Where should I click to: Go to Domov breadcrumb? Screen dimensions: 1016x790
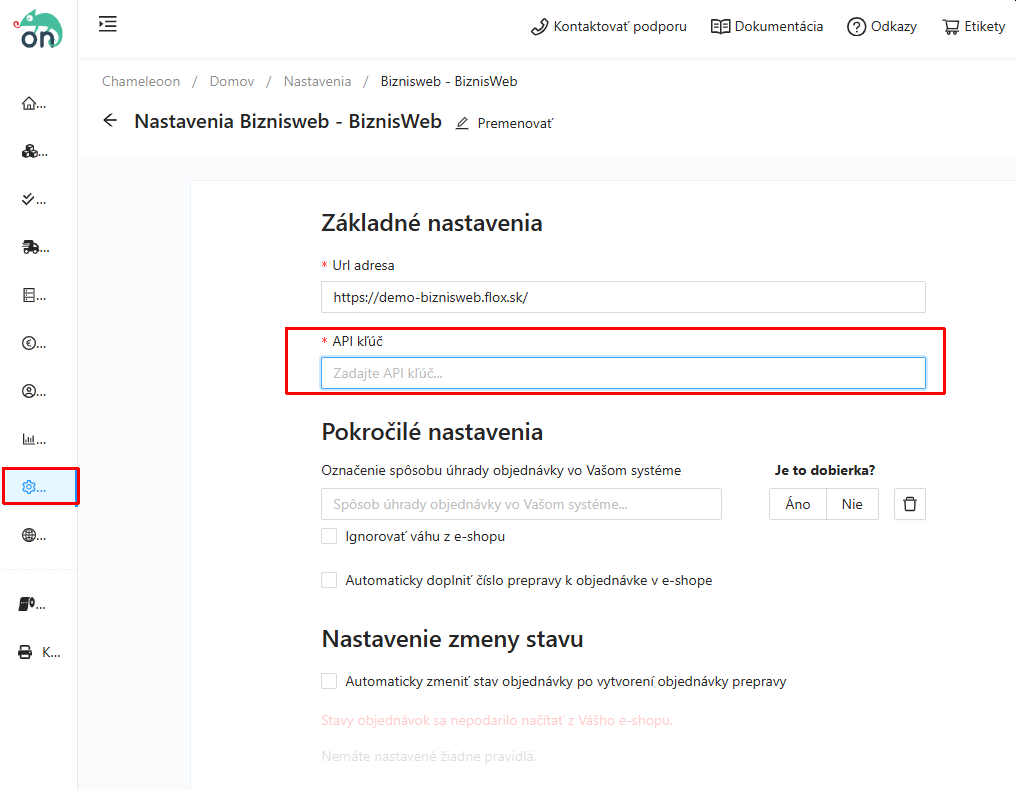click(232, 82)
